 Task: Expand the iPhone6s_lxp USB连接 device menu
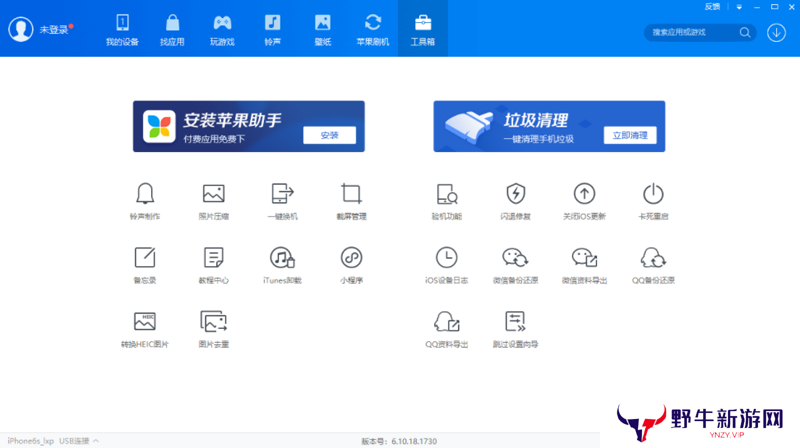(53, 441)
